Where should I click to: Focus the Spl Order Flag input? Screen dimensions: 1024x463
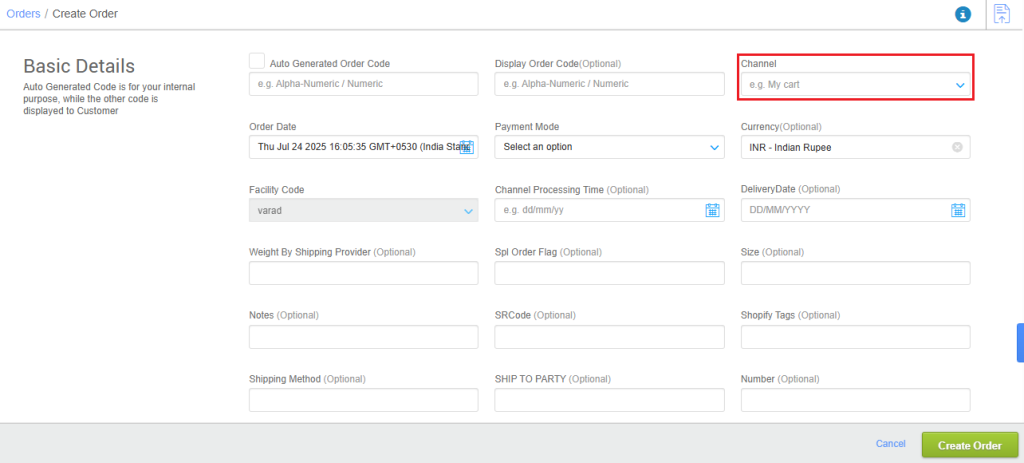(609, 273)
